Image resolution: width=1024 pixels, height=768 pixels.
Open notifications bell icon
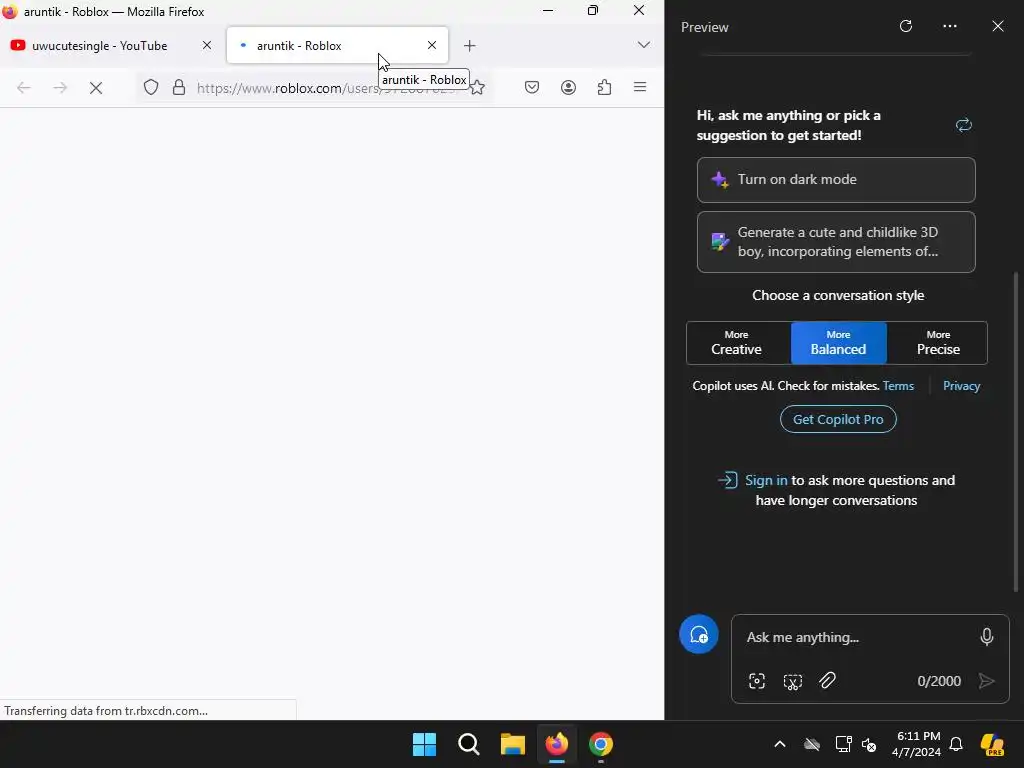(956, 744)
